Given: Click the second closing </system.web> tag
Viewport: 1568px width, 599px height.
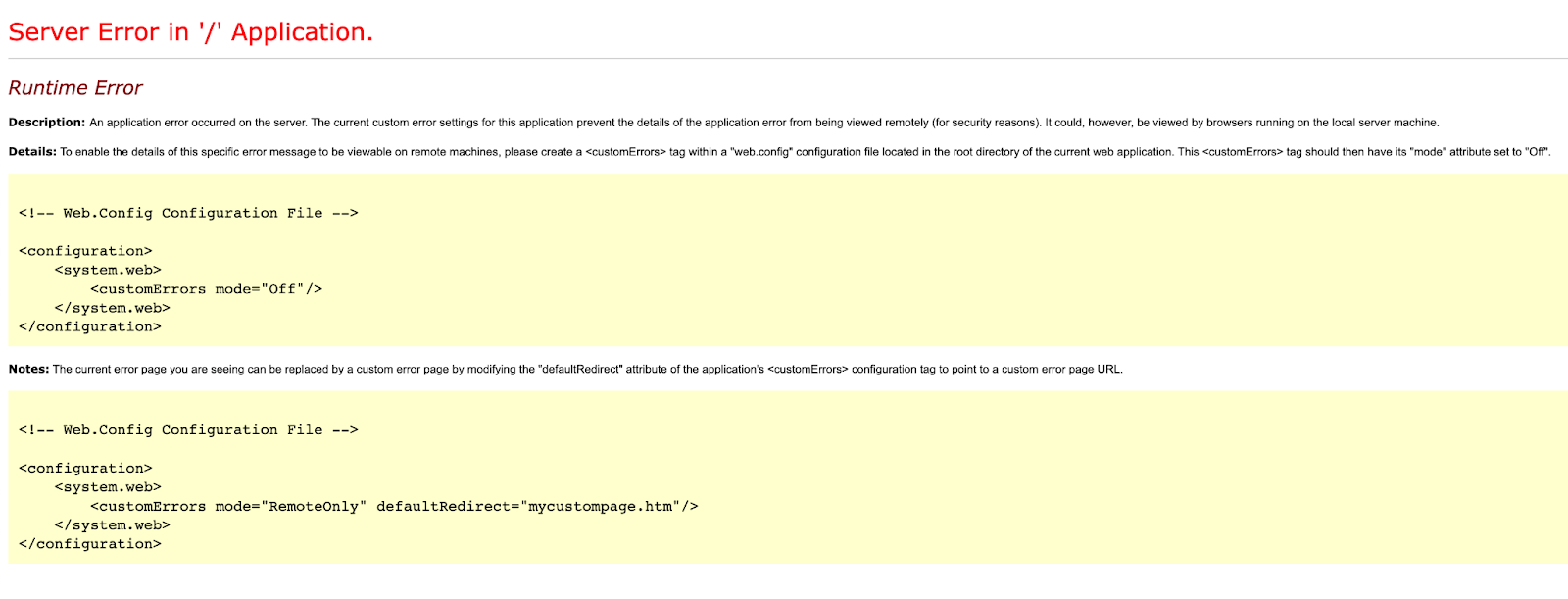Looking at the screenshot, I should 113,525.
